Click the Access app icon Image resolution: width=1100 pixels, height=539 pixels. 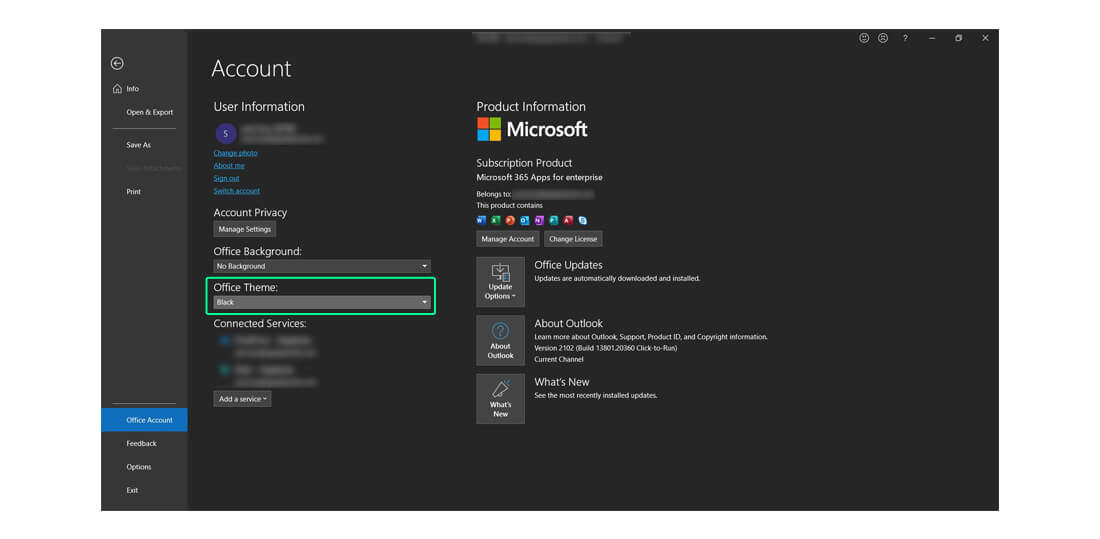tap(568, 220)
